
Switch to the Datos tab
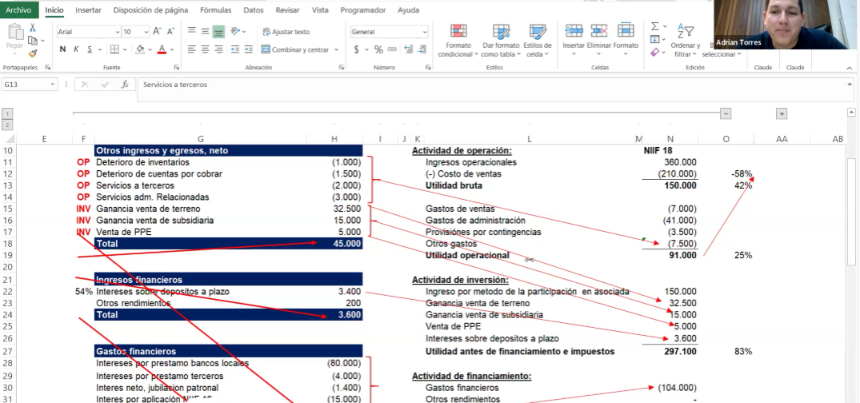tap(253, 10)
